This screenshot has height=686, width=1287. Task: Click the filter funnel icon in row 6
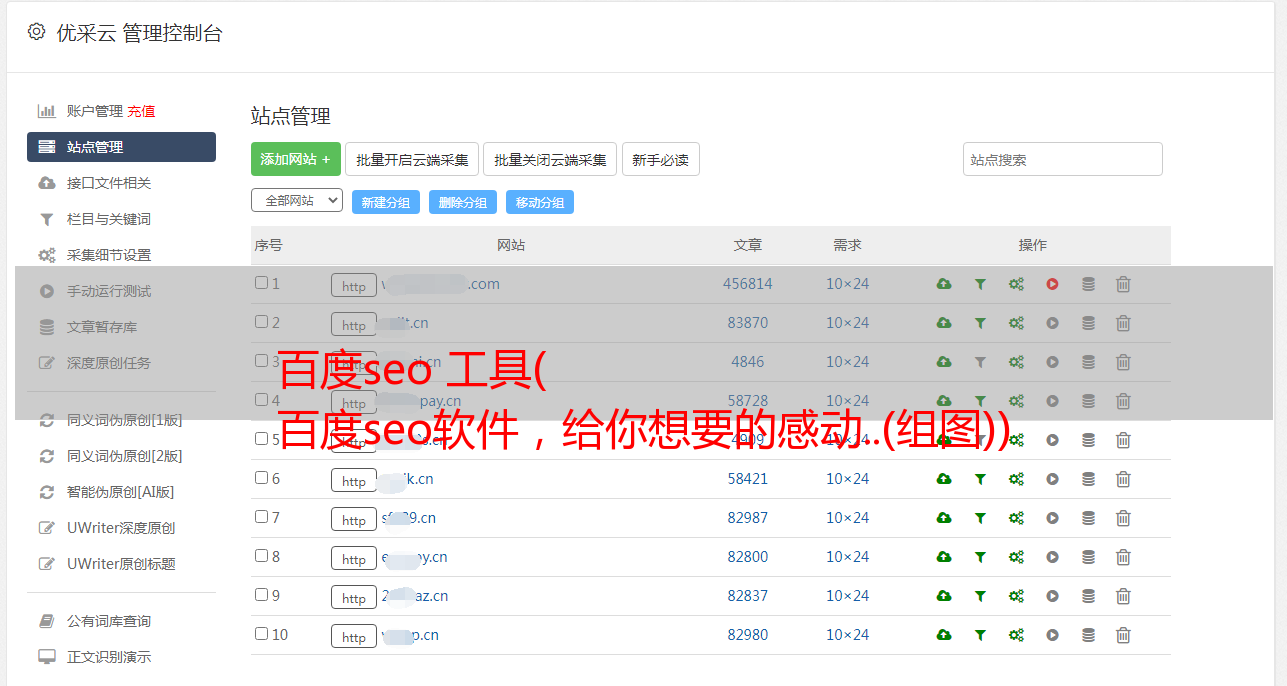point(980,479)
